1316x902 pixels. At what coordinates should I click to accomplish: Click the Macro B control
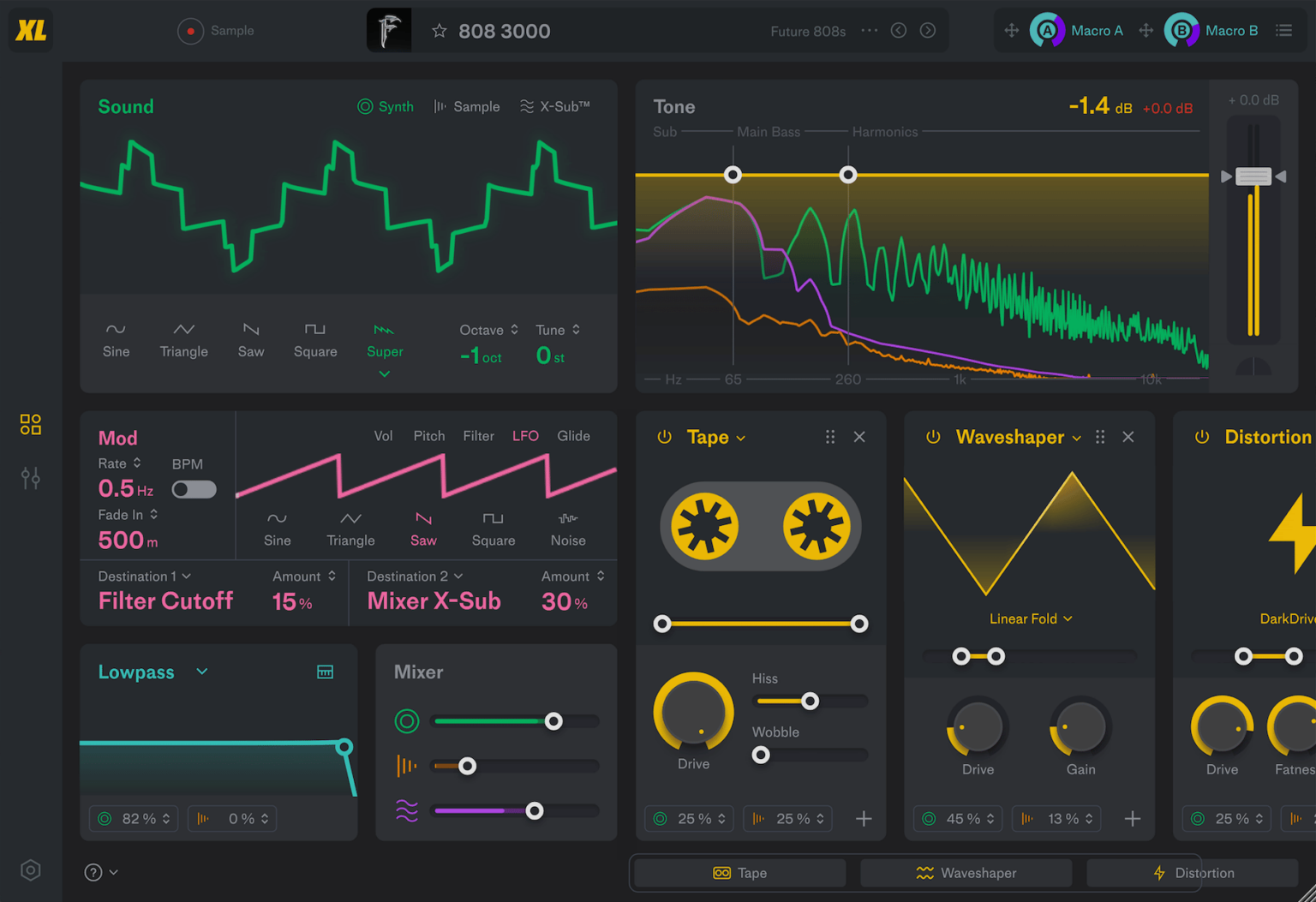click(1181, 30)
